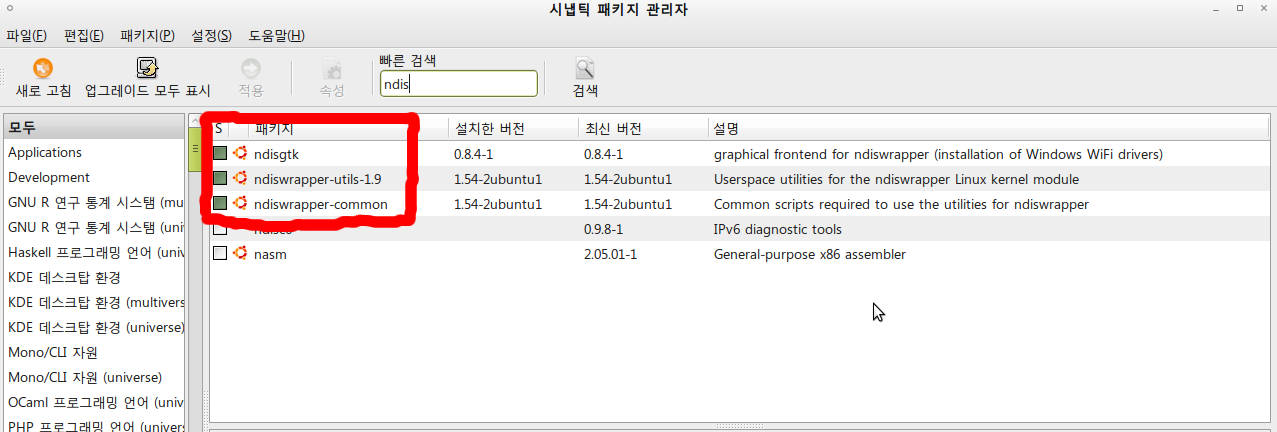
Task: Click the Mark All Upgrades (업그레이드 모두 표시) icon
Action: 148,68
